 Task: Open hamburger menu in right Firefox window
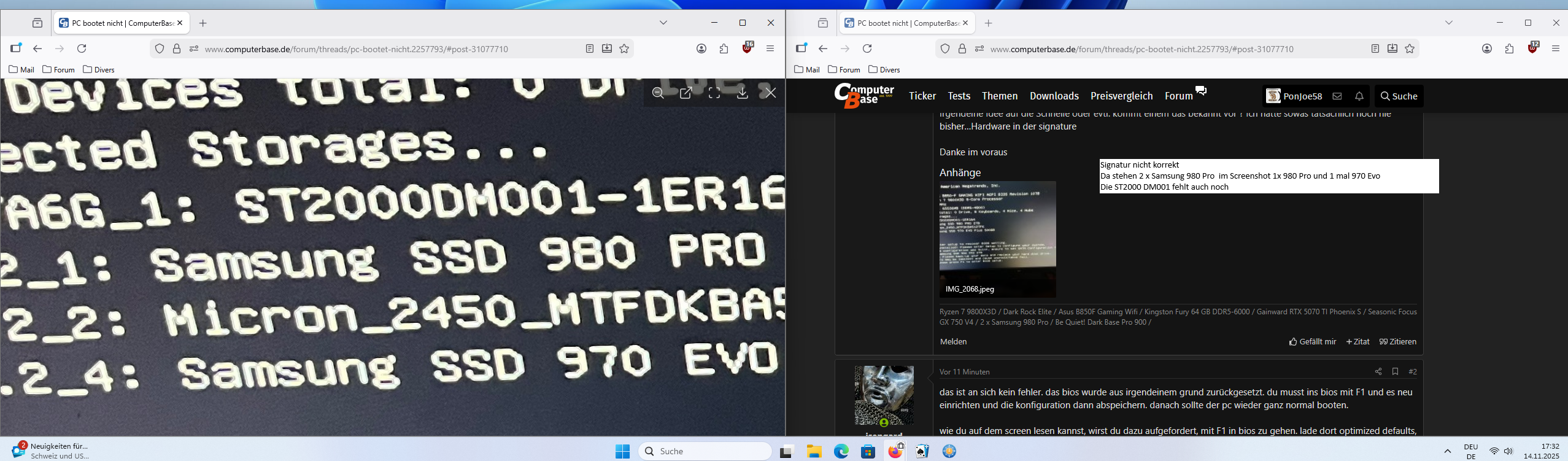click(1556, 48)
